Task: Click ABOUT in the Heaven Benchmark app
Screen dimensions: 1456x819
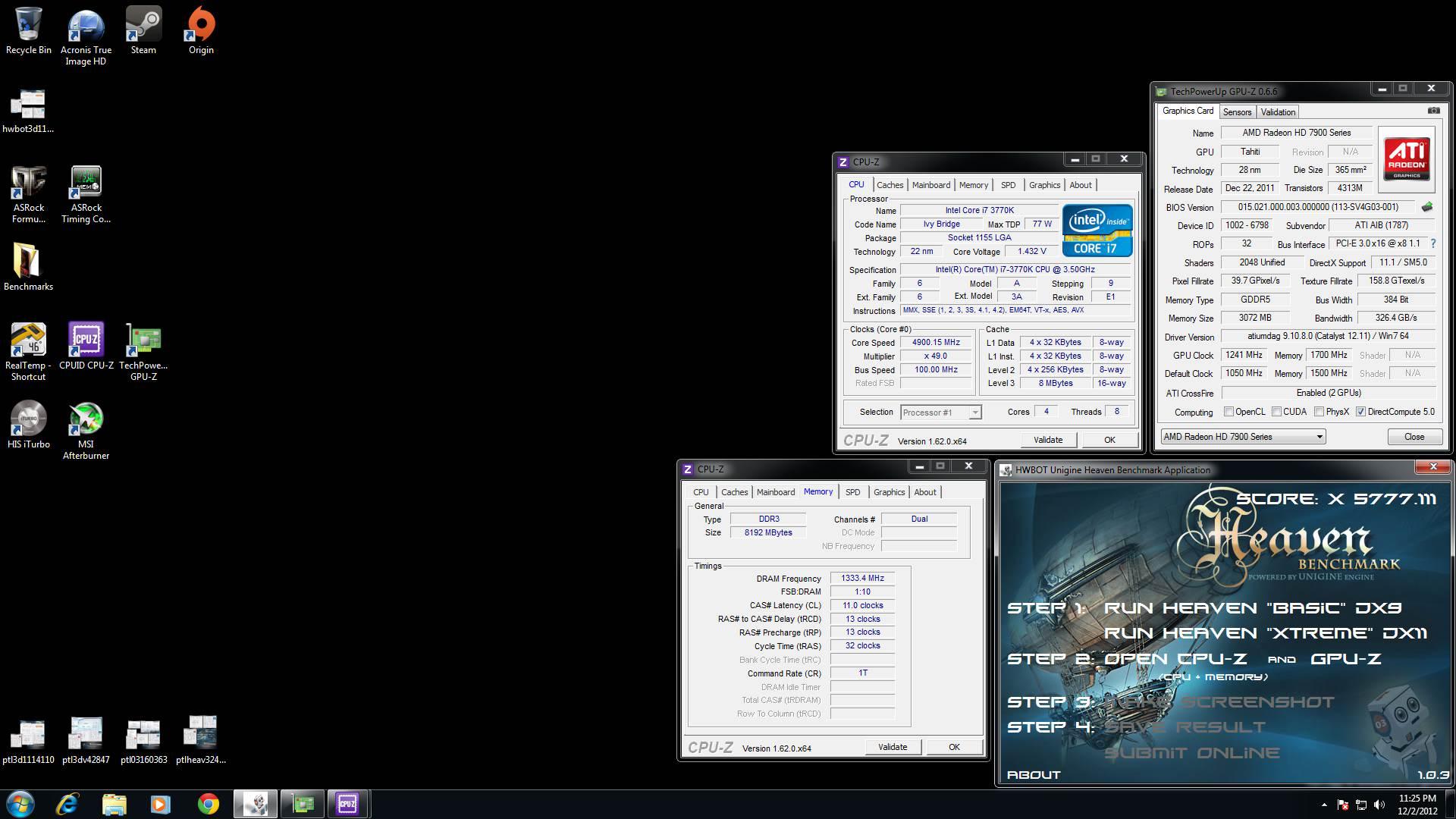Action: pos(1033,774)
